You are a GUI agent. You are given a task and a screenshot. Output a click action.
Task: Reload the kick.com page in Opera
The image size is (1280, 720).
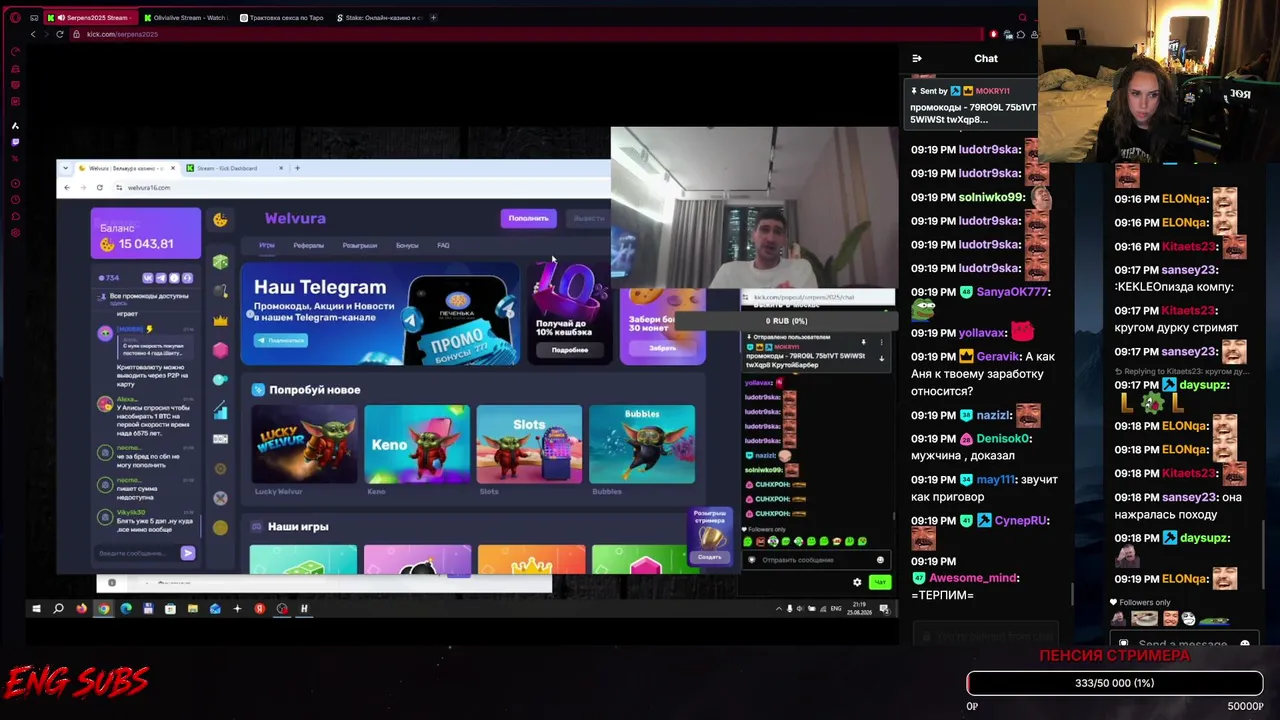[60, 34]
